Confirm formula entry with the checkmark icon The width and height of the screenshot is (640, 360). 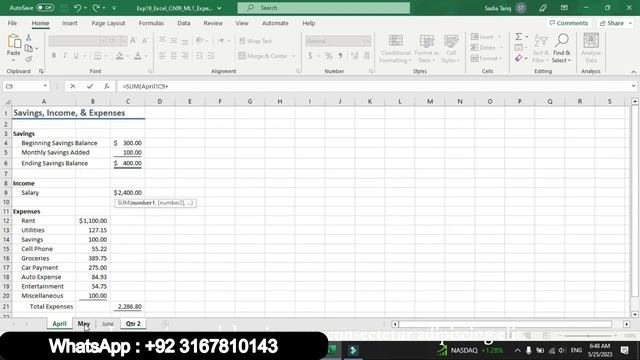90,86
